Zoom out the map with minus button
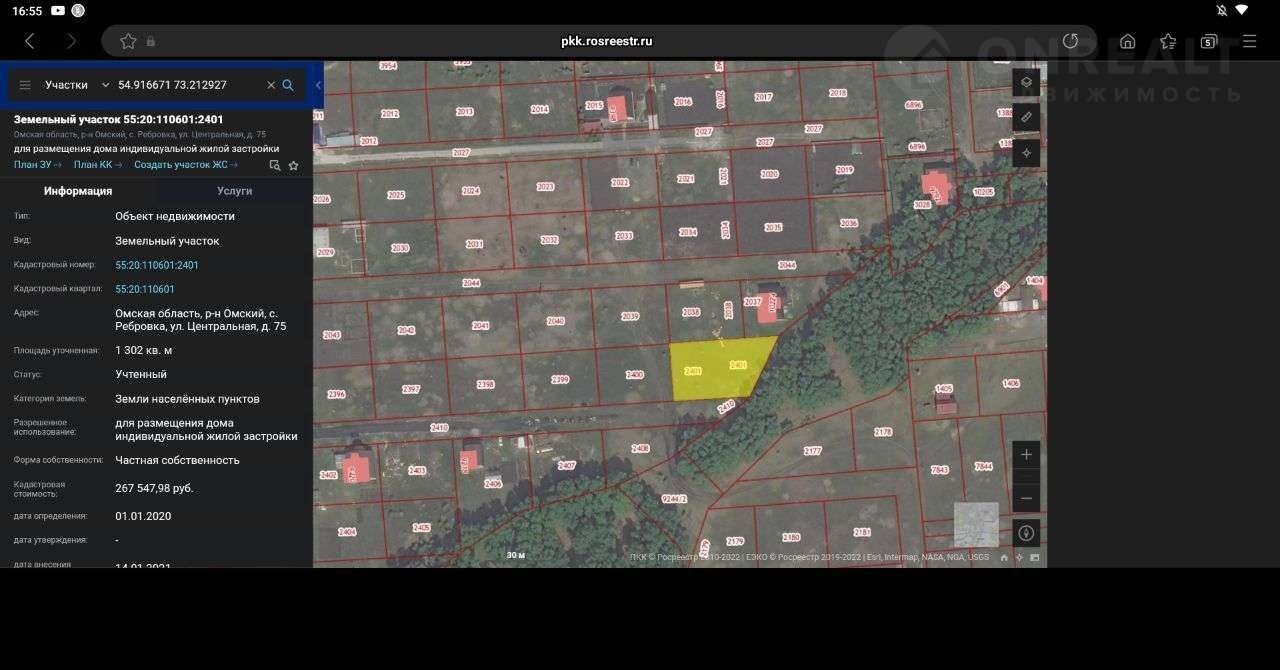This screenshot has width=1280, height=670. (x=1026, y=497)
